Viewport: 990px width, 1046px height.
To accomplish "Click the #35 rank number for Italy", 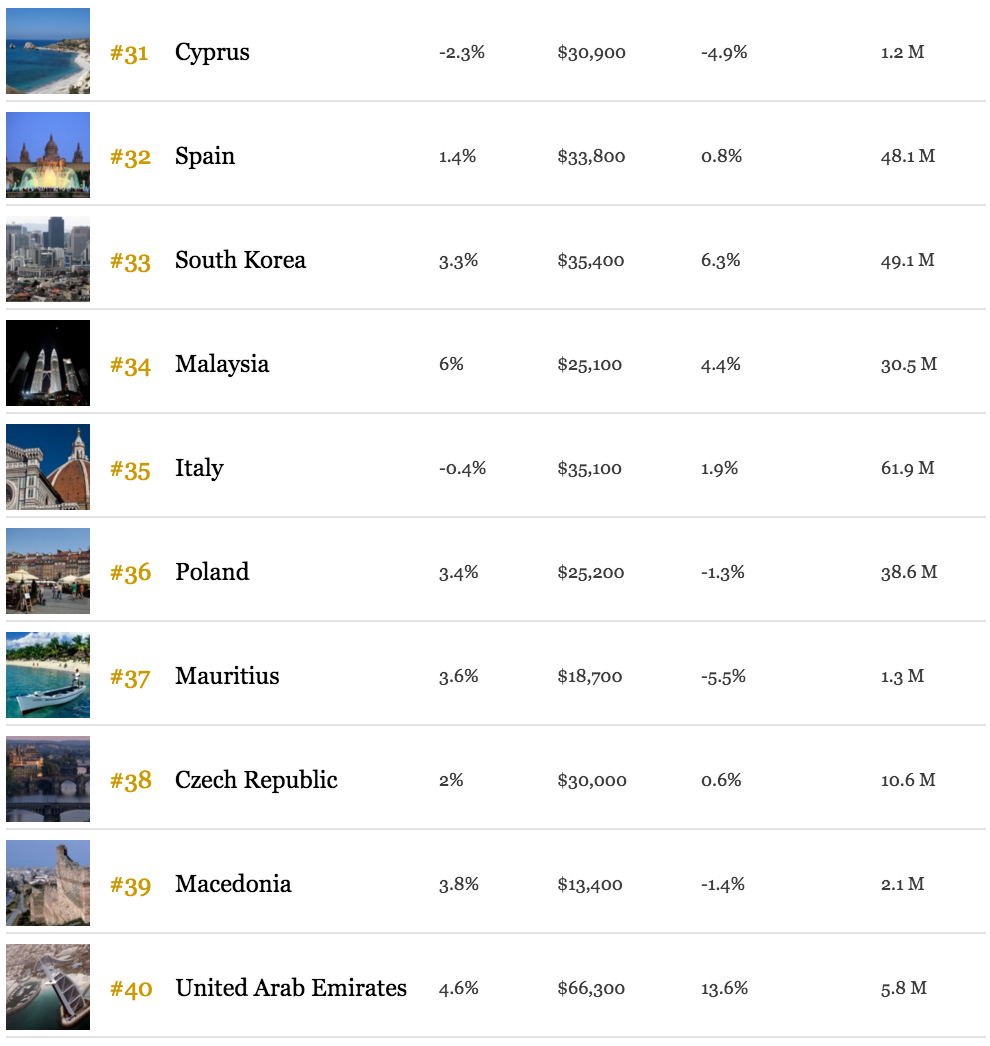I will [x=130, y=470].
